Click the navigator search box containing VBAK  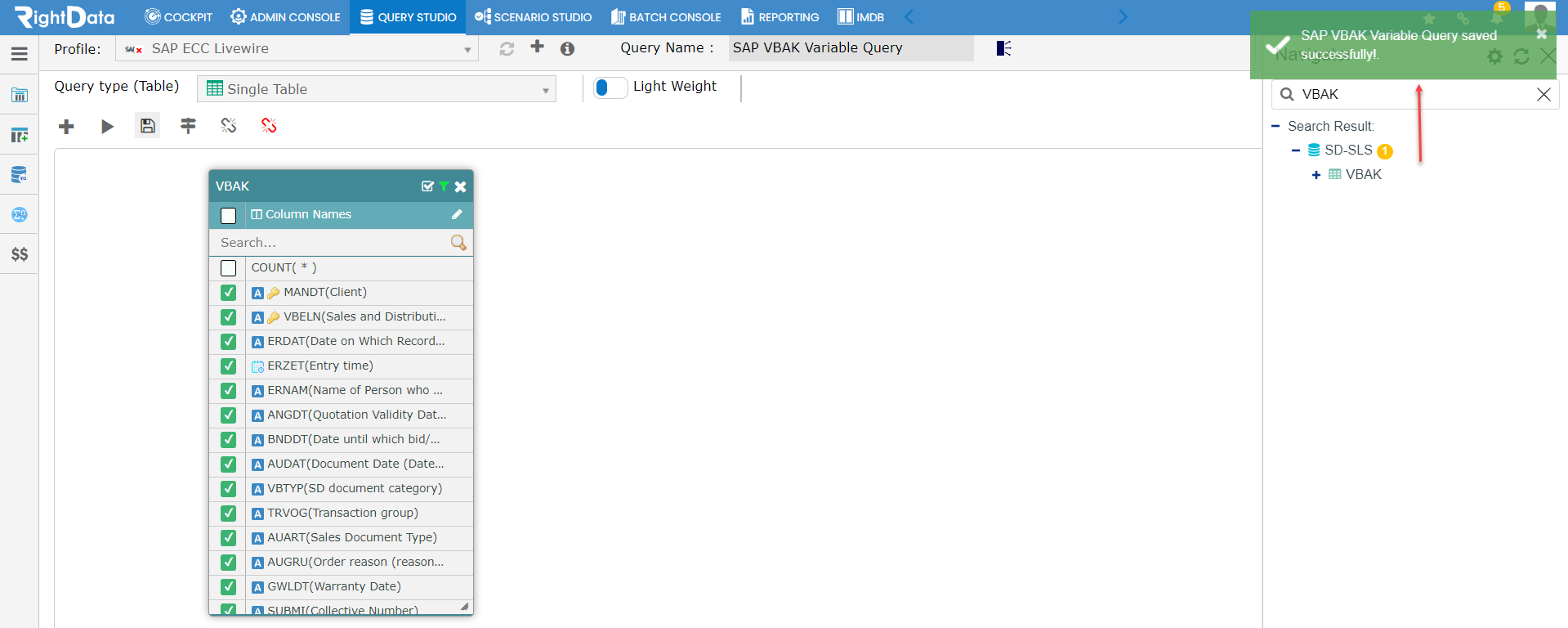(x=1415, y=94)
